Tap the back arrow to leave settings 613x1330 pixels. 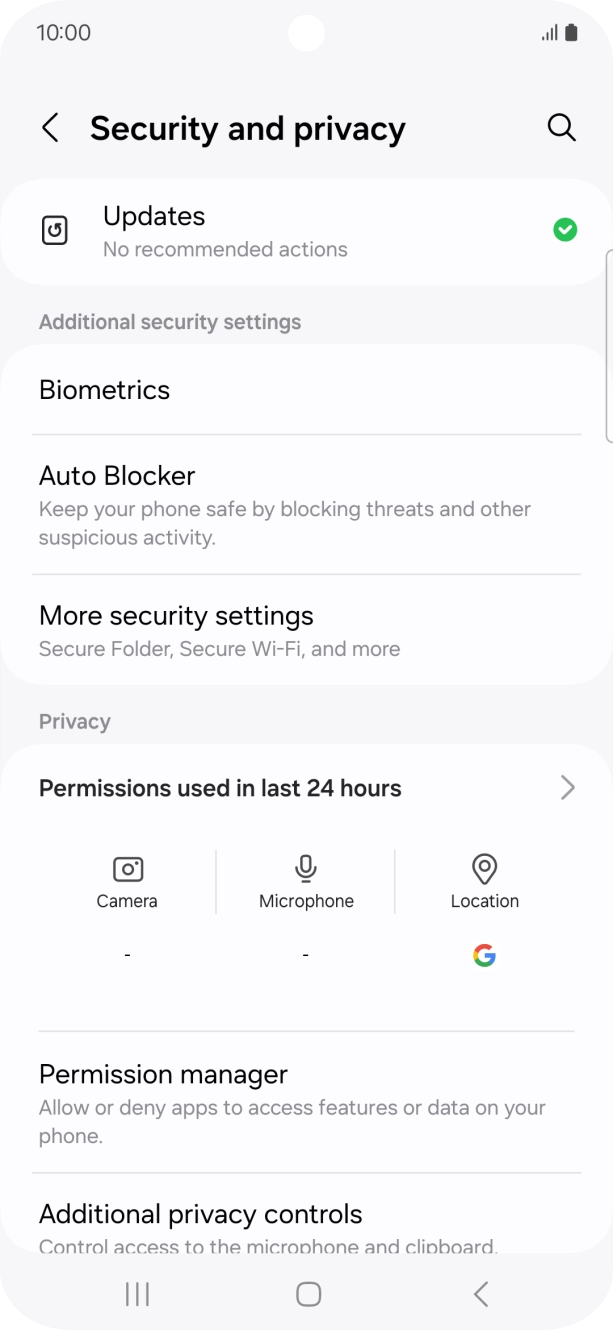(x=50, y=128)
